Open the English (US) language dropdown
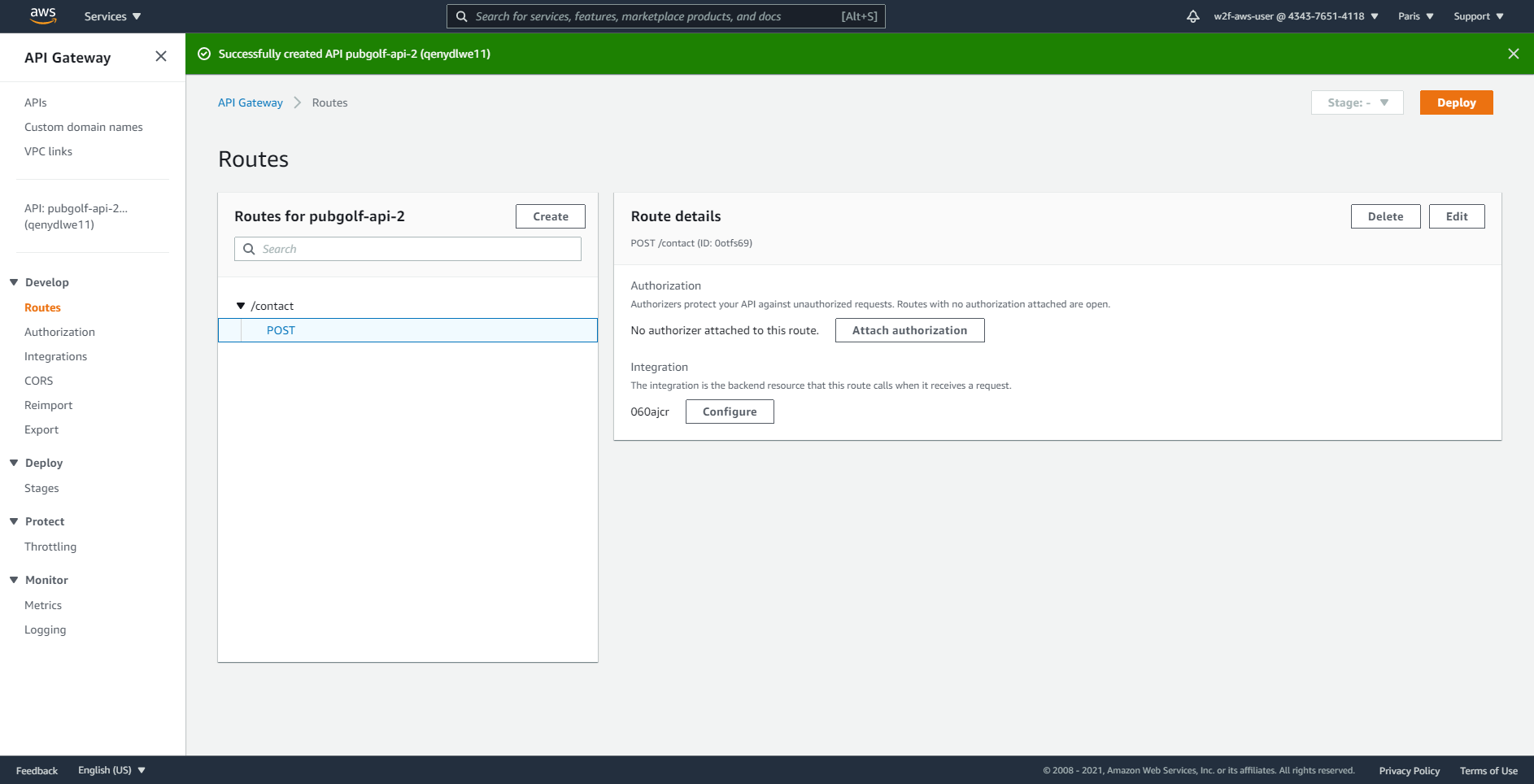This screenshot has width=1534, height=784. point(111,770)
